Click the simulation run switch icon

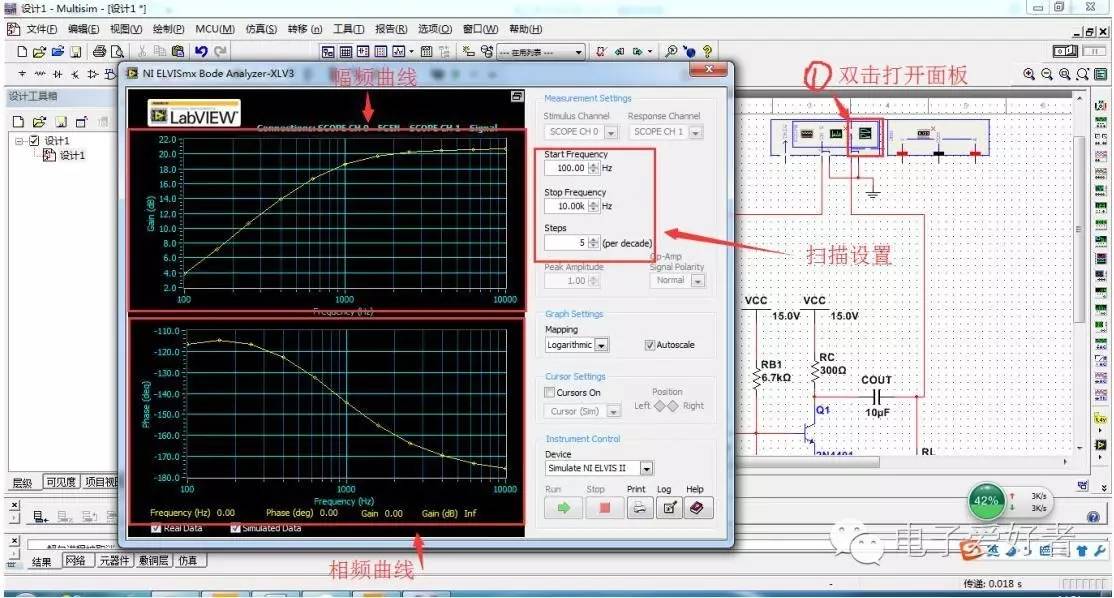coord(1065,51)
